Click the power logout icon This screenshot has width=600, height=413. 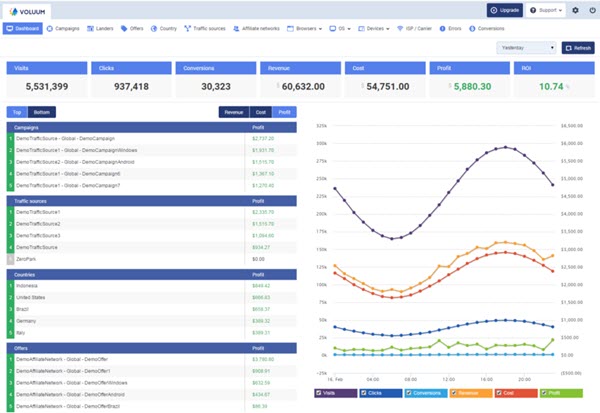click(x=590, y=10)
